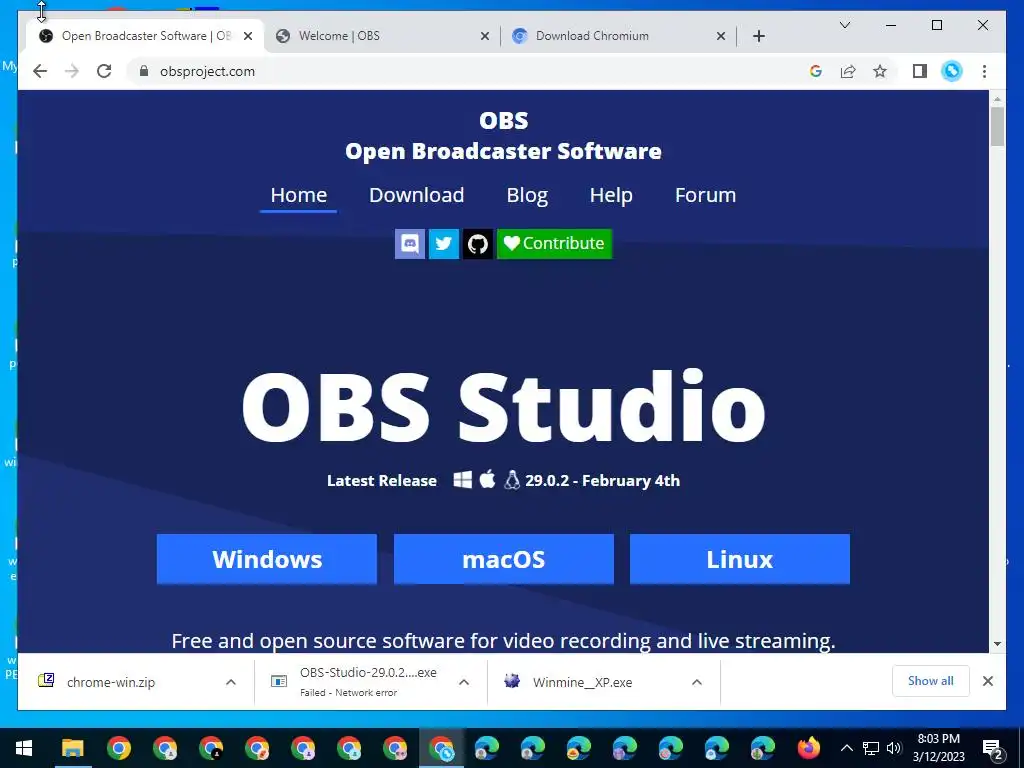Open Firefox from the taskbar

808,748
